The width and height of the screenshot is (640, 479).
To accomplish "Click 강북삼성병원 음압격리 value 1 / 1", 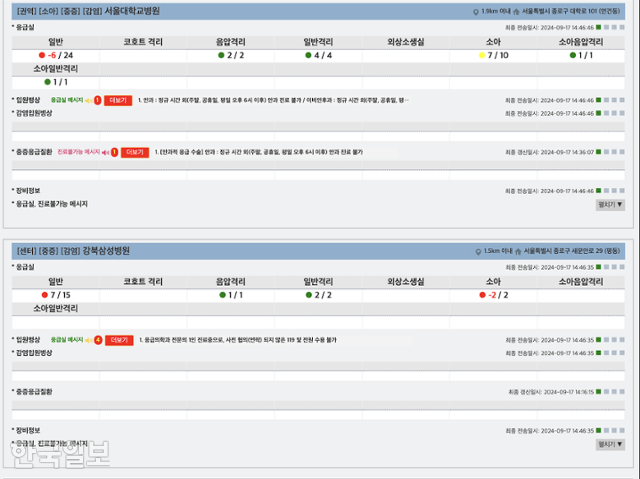I will click(236, 295).
